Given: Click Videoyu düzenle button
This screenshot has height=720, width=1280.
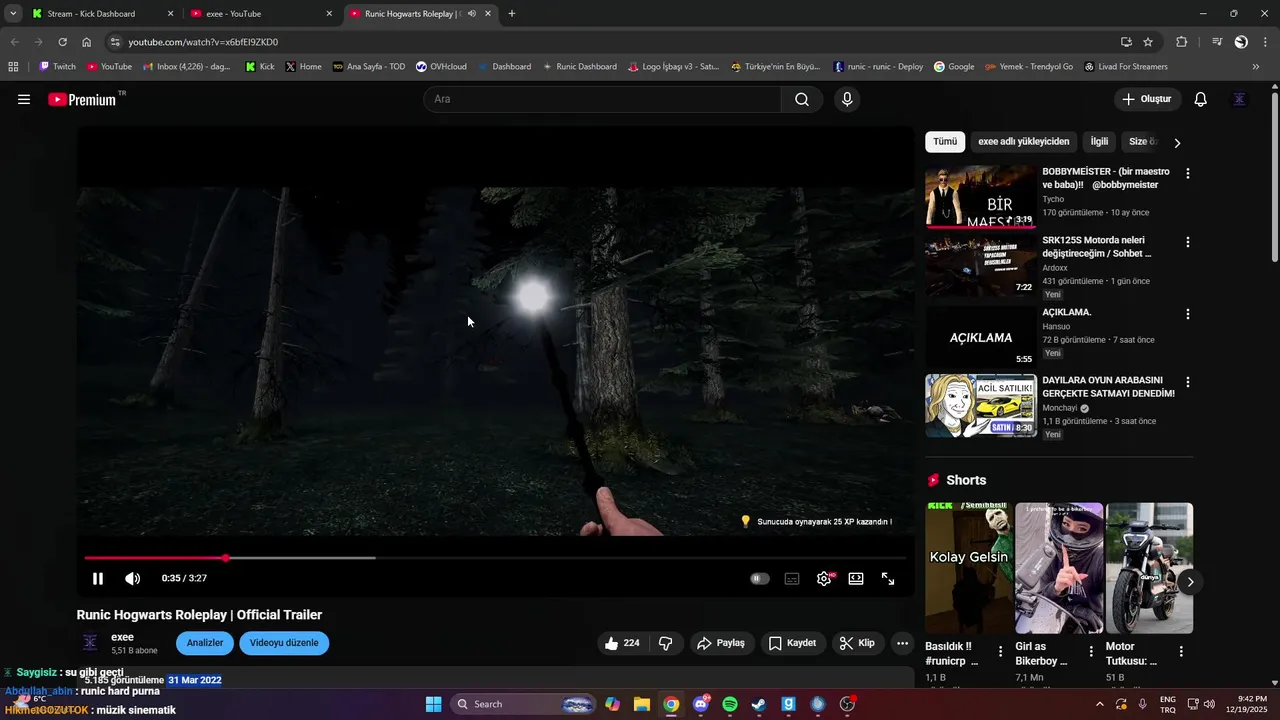Looking at the screenshot, I should coord(284,643).
